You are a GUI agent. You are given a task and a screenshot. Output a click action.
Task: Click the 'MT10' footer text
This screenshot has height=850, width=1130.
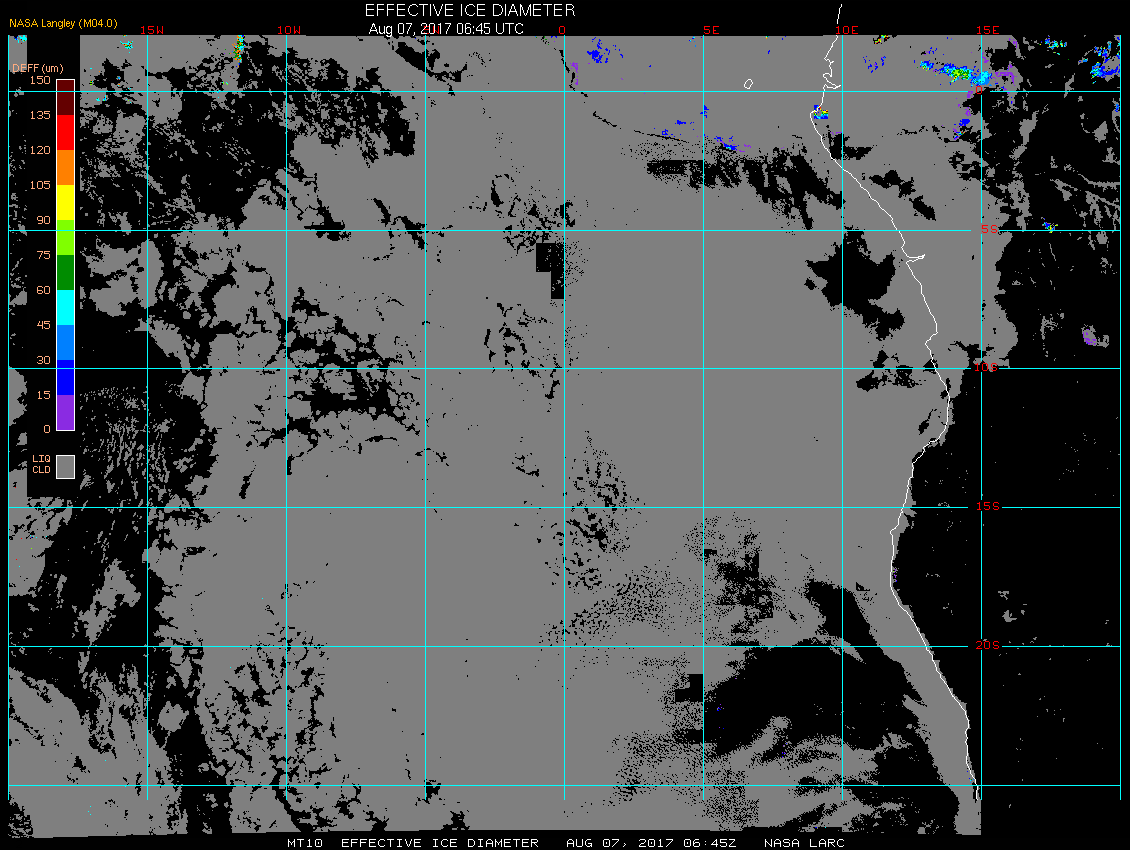click(305, 843)
